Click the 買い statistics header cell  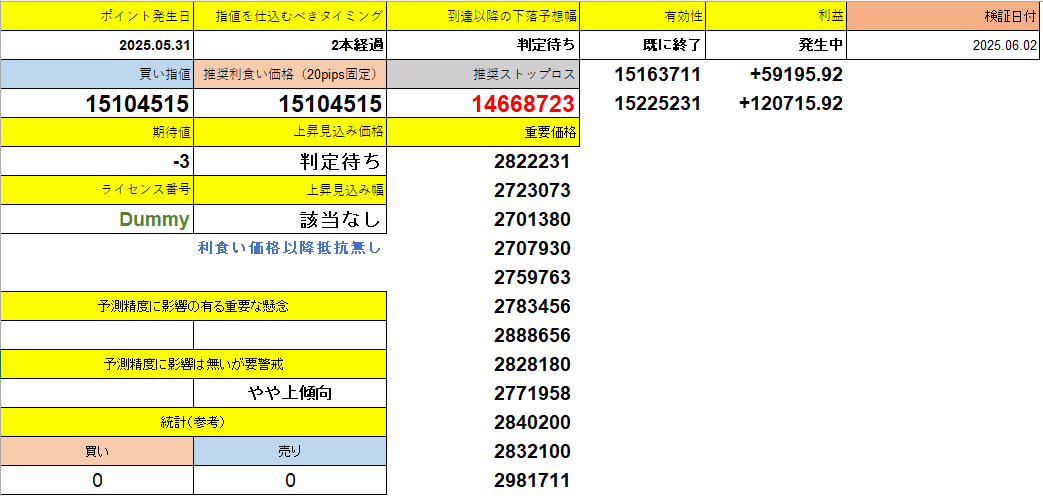pos(97,451)
